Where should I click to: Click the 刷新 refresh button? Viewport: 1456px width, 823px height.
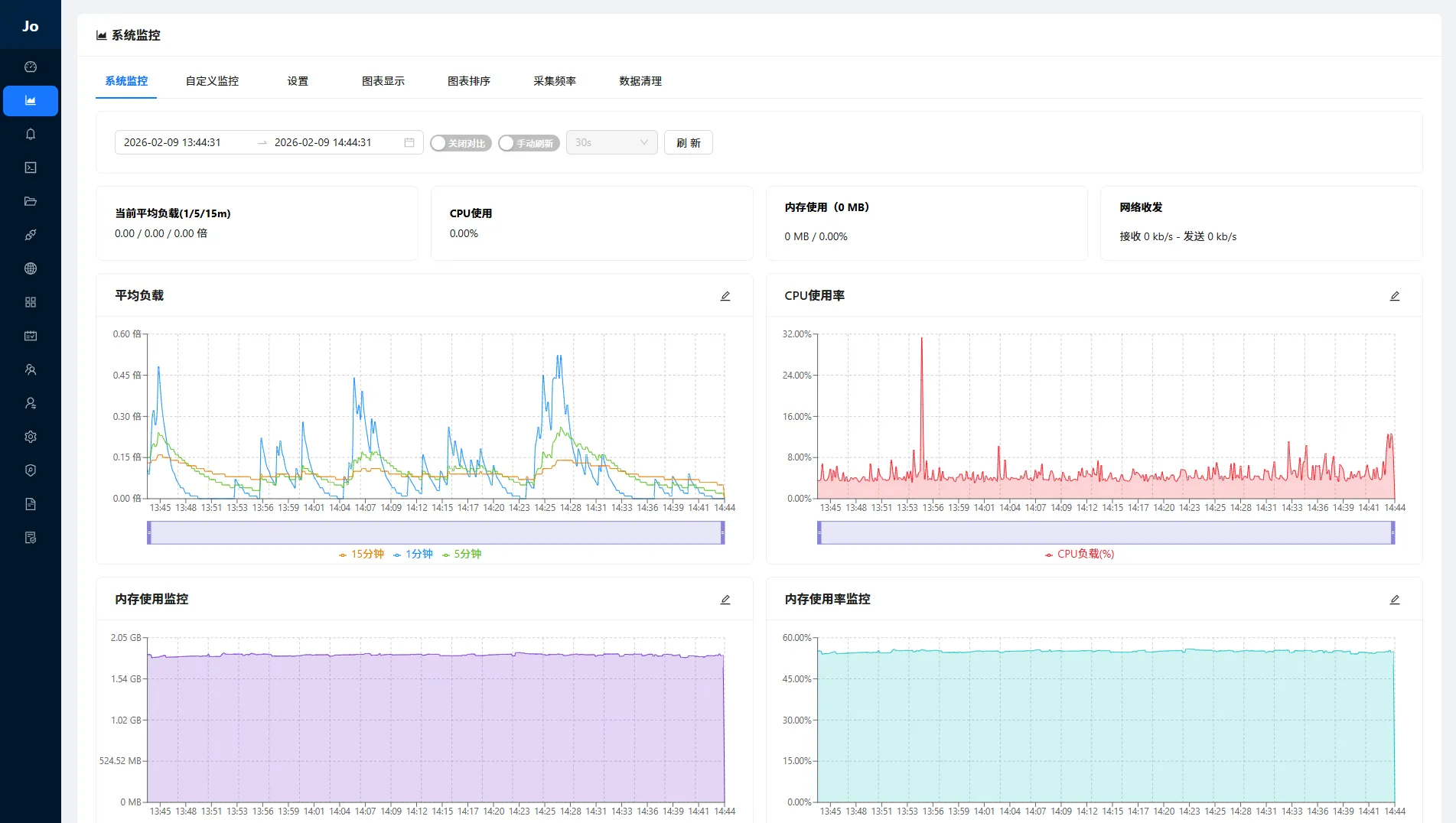tap(688, 142)
